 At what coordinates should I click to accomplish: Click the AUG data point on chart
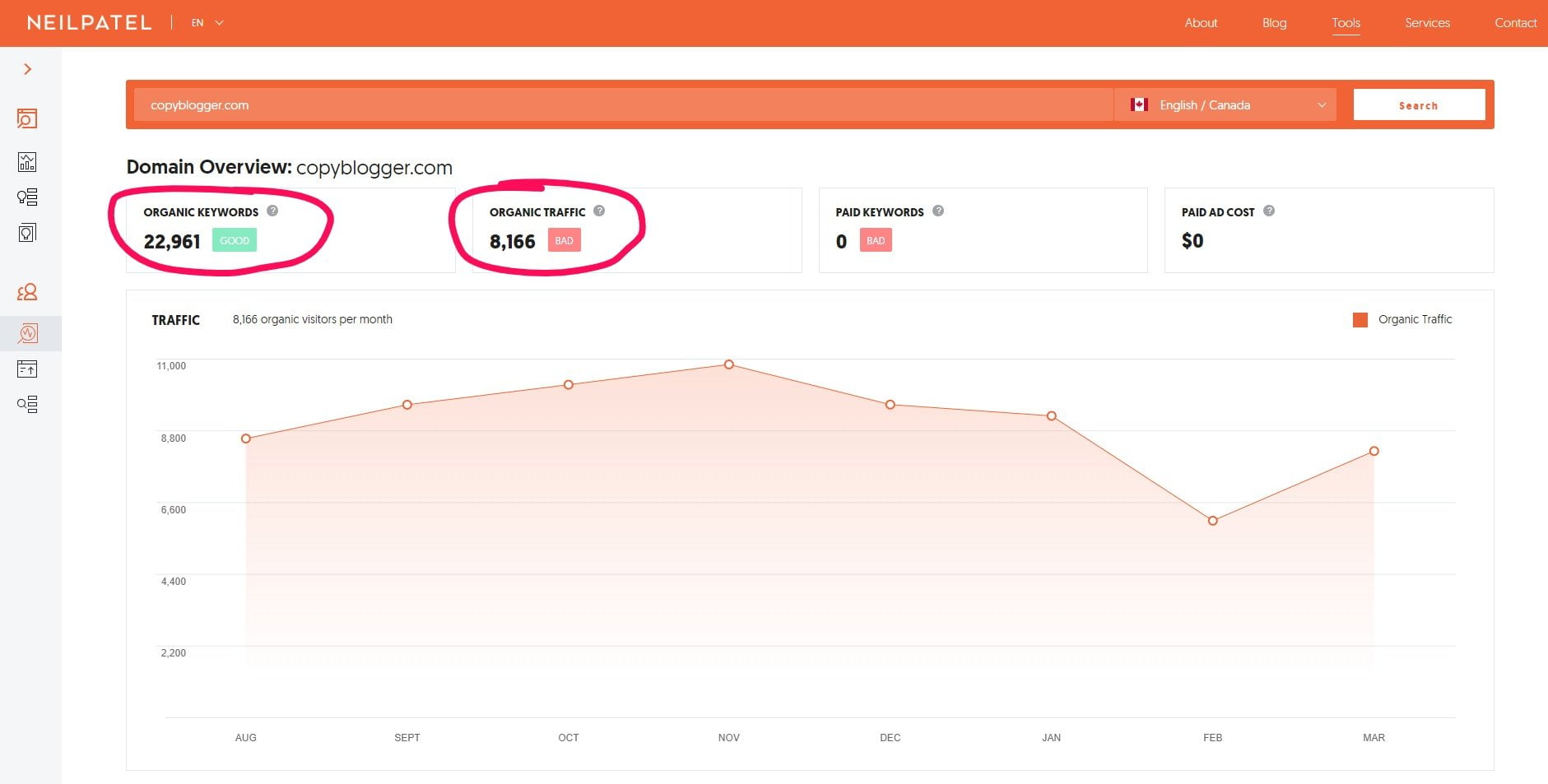click(x=246, y=438)
